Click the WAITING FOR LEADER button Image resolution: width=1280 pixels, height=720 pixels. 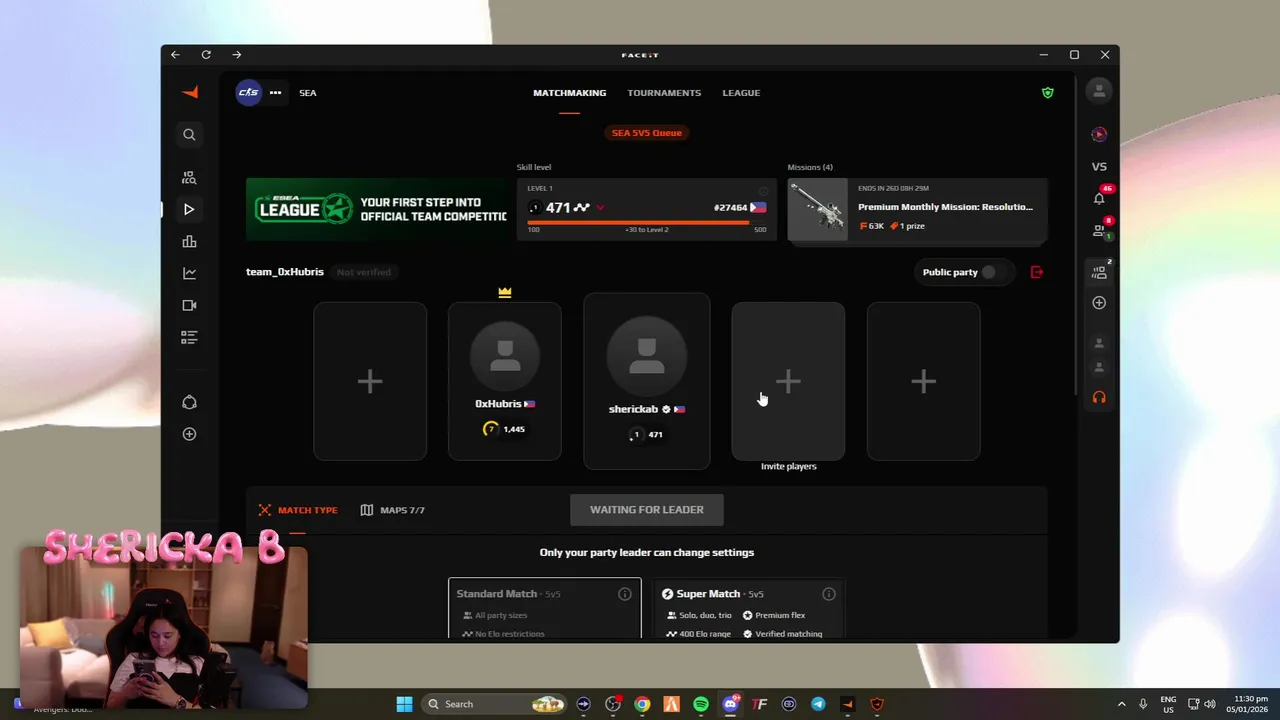647,510
